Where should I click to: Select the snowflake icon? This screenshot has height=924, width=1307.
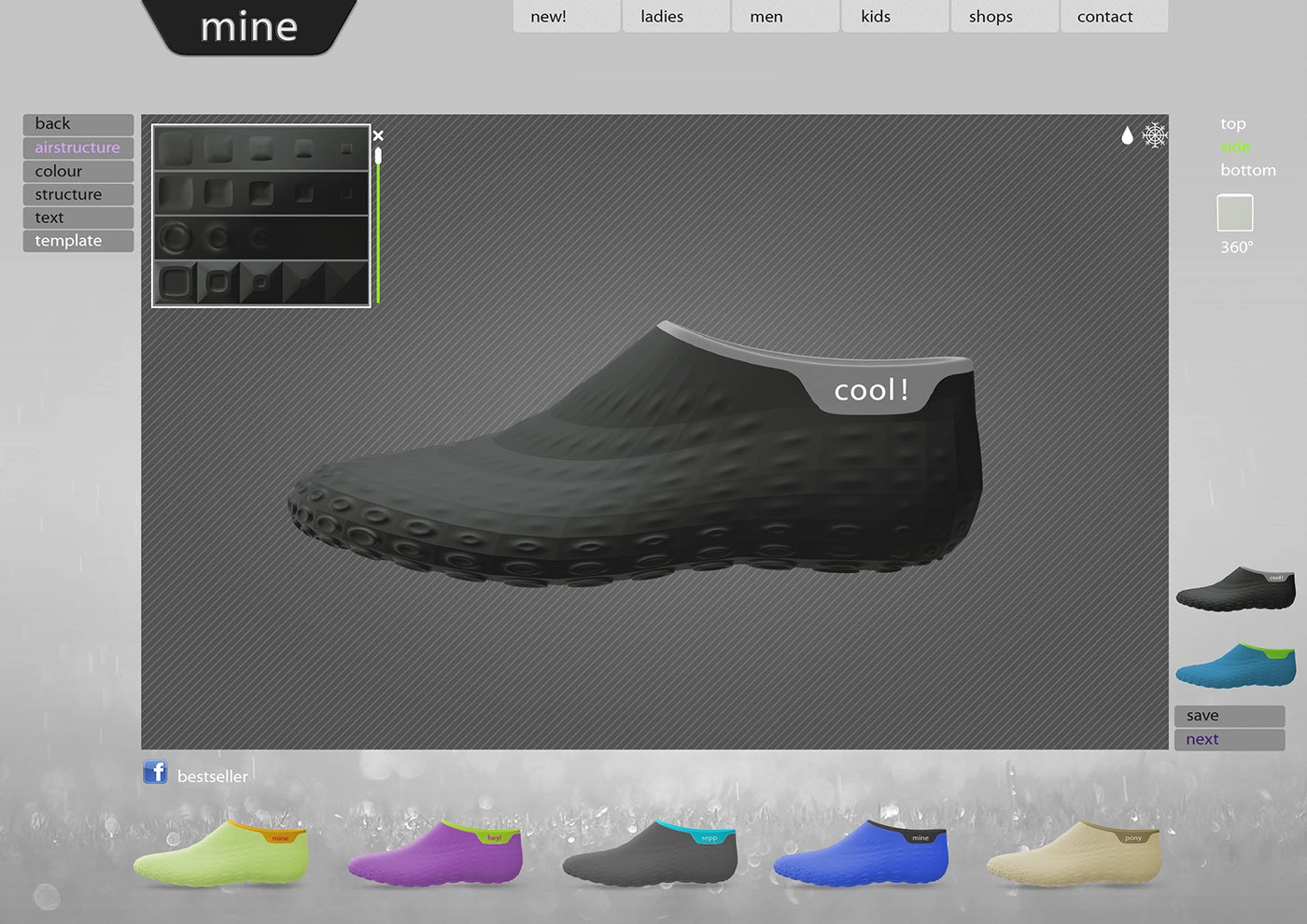click(x=1155, y=134)
